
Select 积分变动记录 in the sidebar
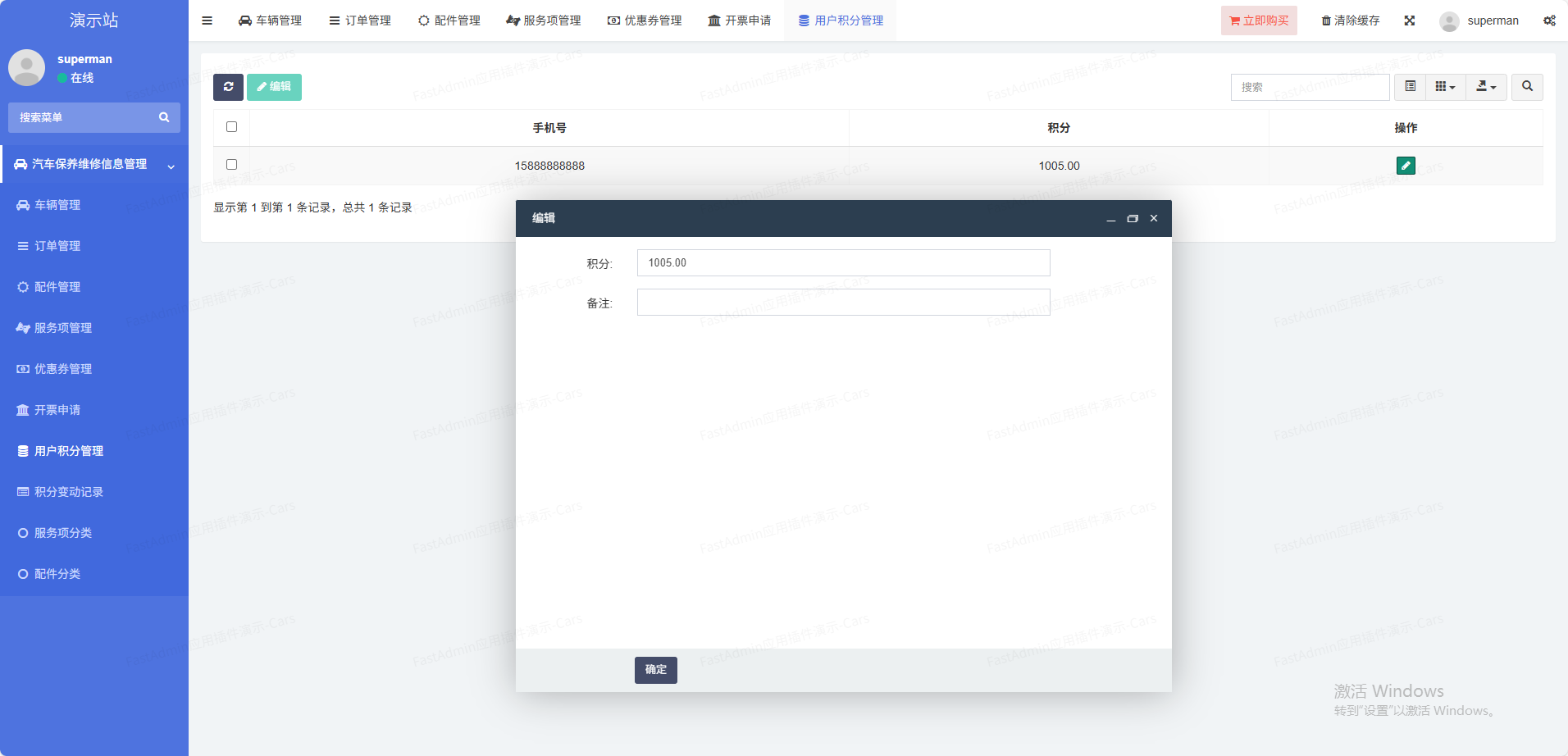click(x=68, y=492)
